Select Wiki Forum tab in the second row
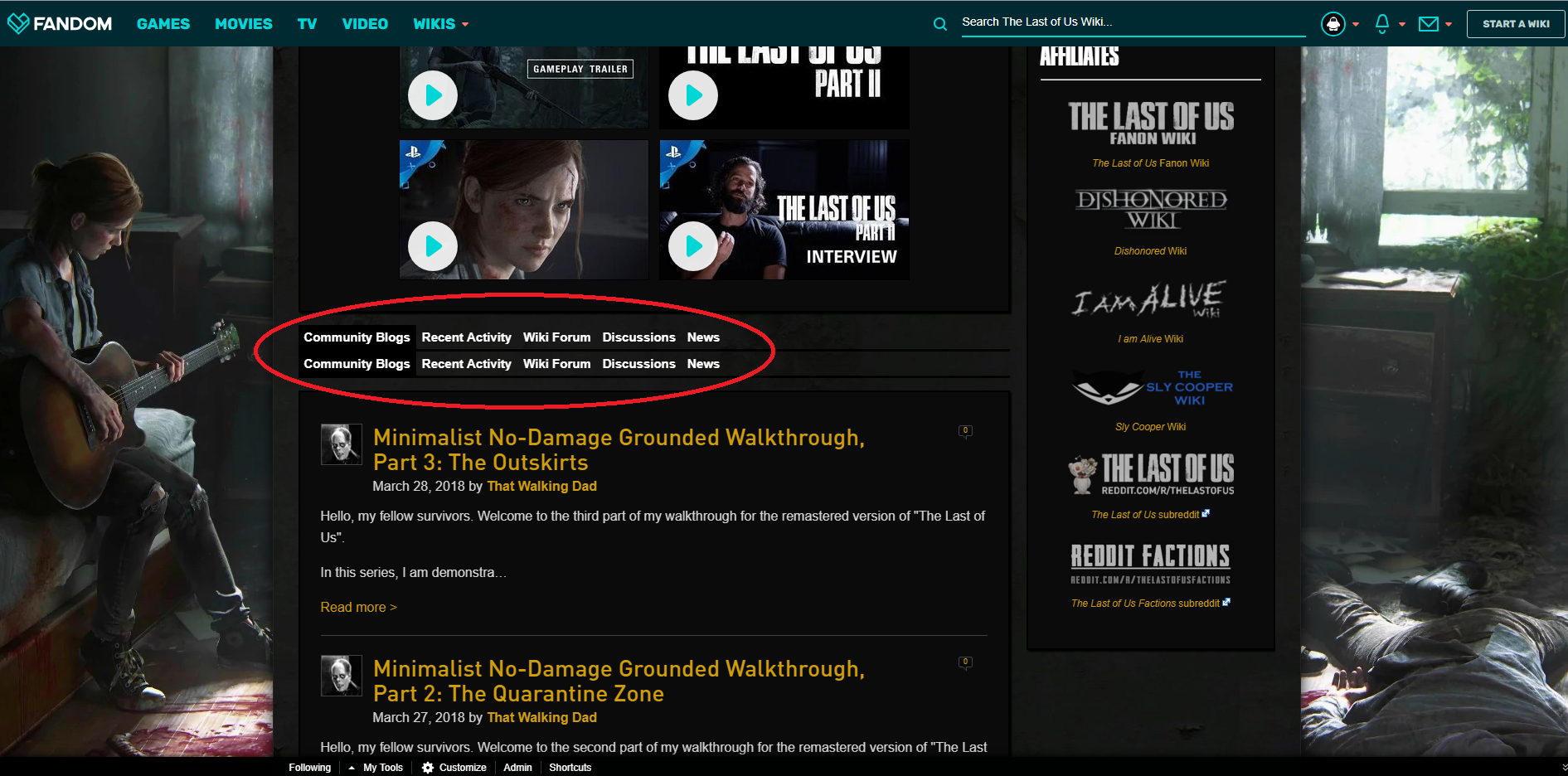1568x776 pixels. (556, 364)
